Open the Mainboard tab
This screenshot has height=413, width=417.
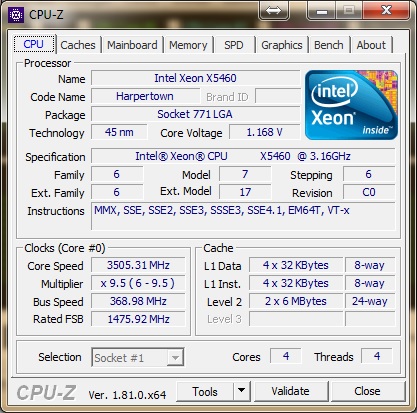pyautogui.click(x=132, y=45)
